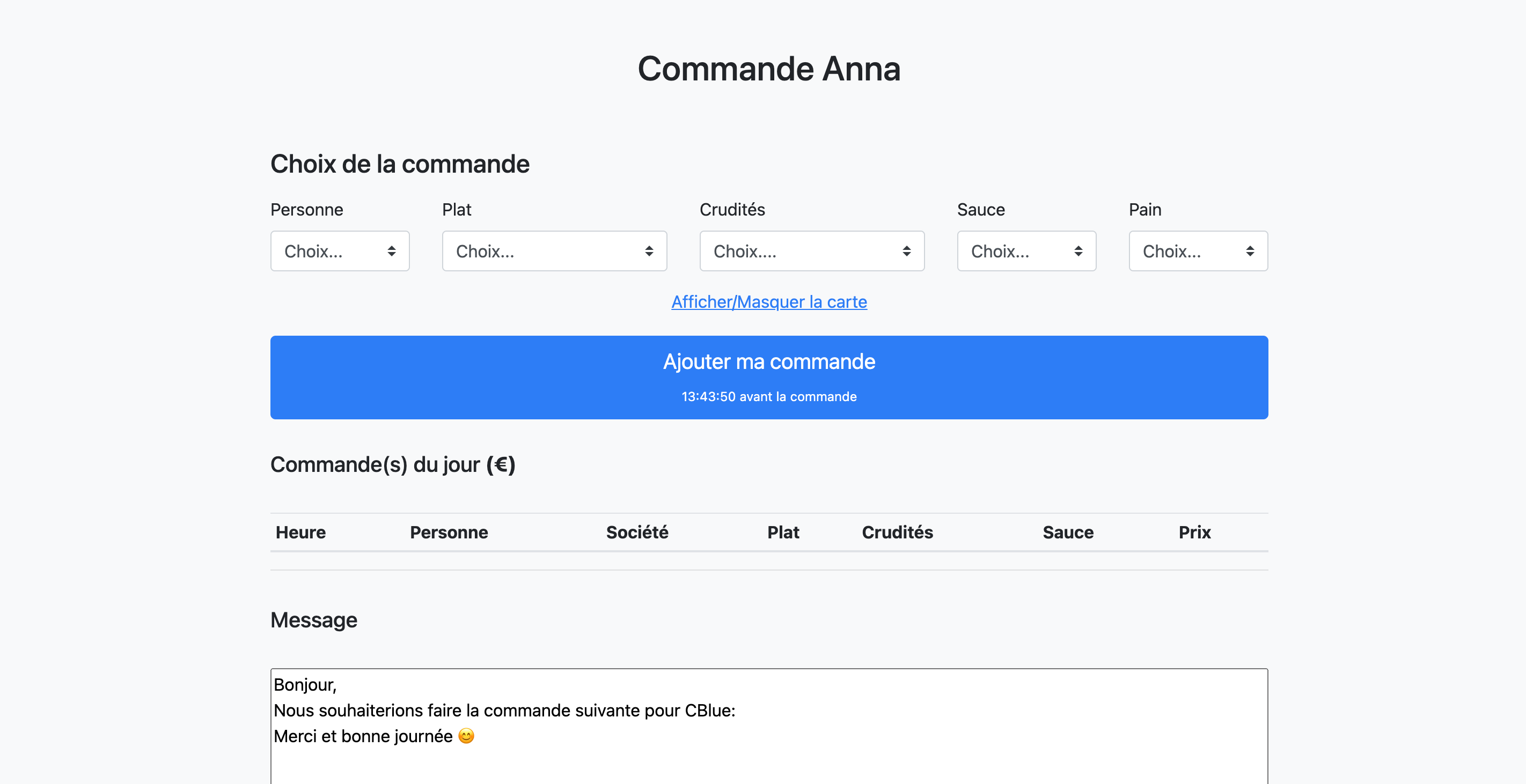Screen dimensions: 1526x784
Task: Select the Société column header
Action: coord(637,532)
